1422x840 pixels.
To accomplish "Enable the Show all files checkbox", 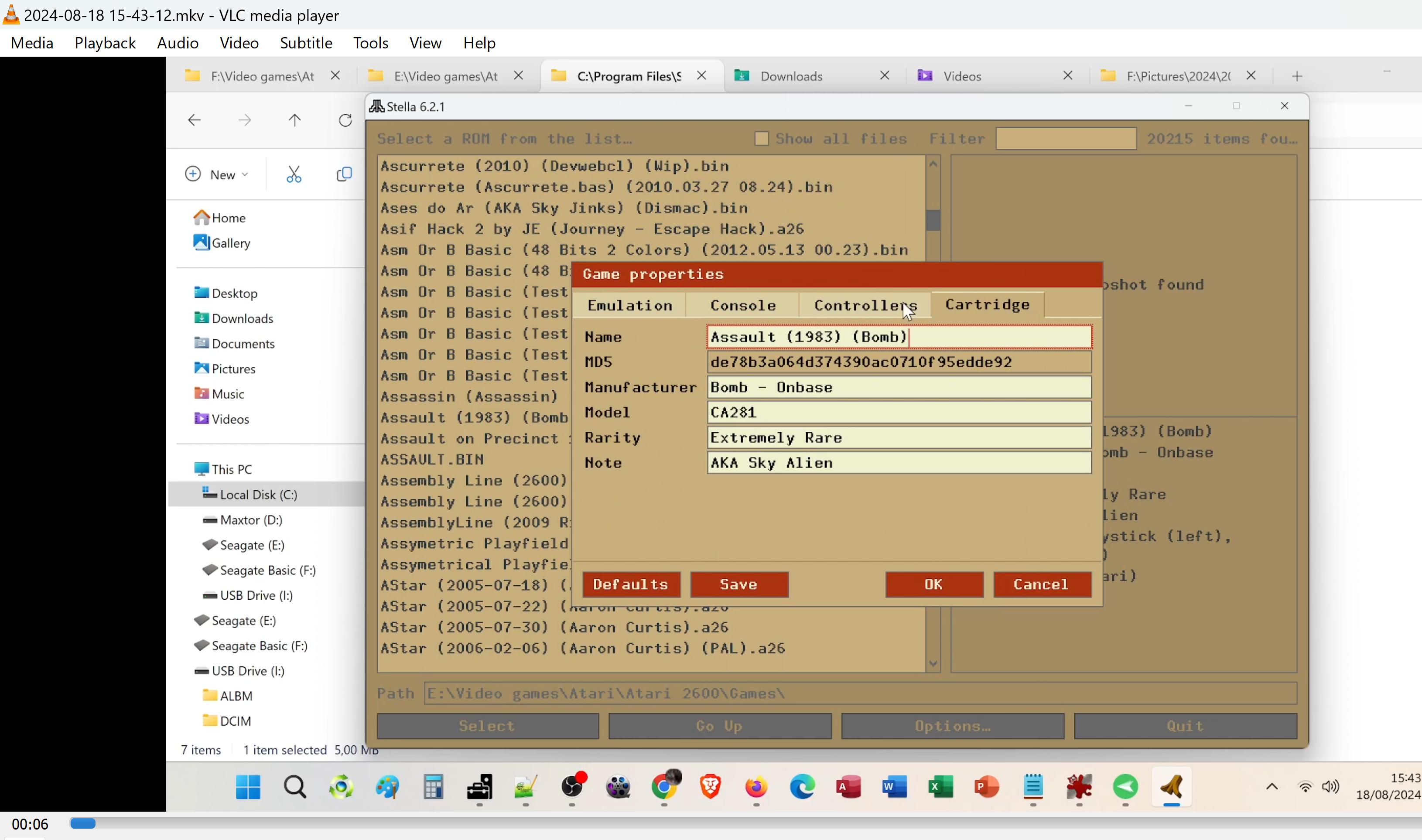I will [762, 139].
